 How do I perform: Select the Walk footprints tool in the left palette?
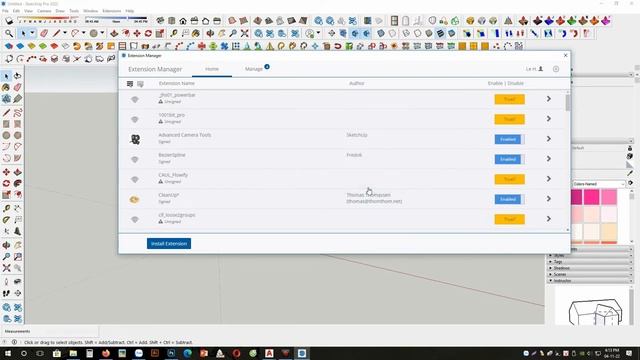coord(6,293)
